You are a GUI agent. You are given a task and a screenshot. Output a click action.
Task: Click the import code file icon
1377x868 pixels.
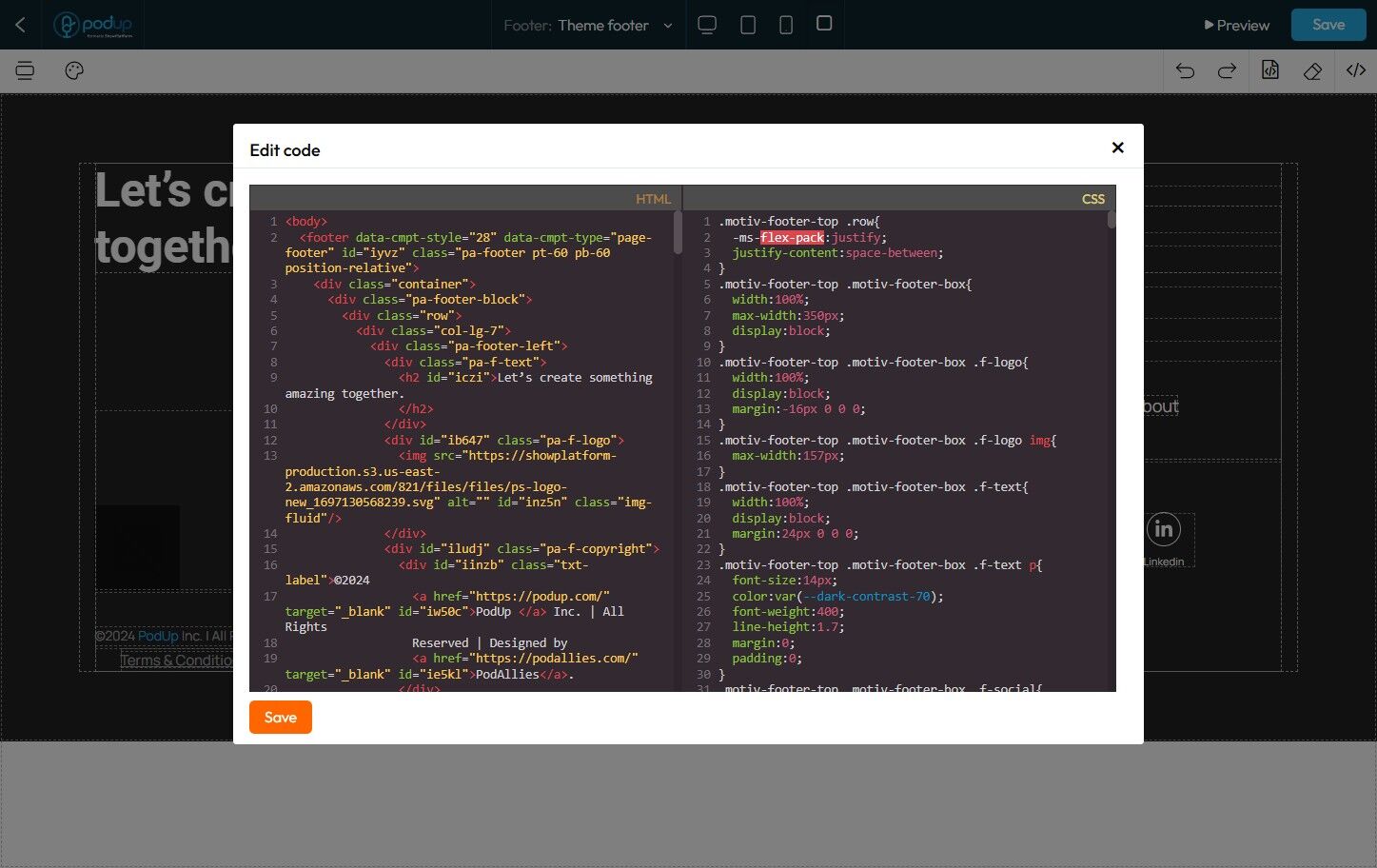click(x=1270, y=70)
